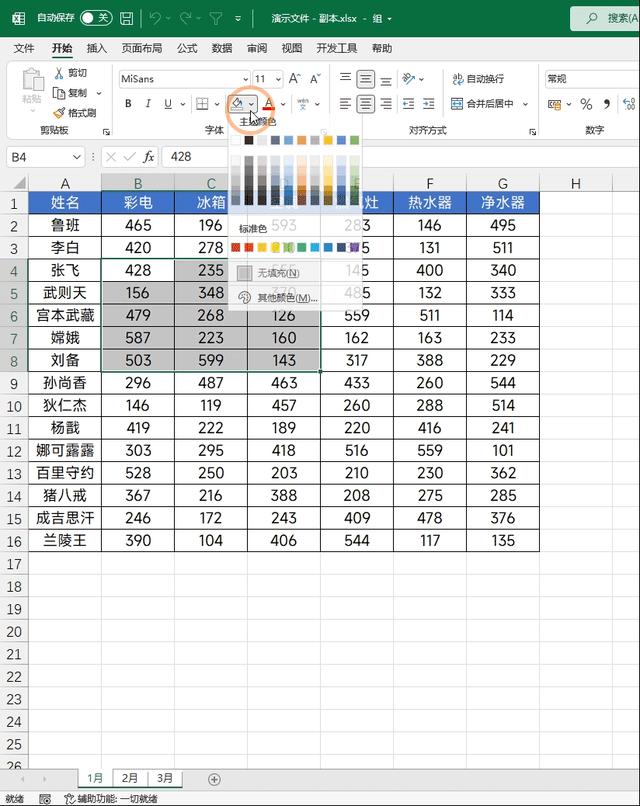The height and width of the screenshot is (806, 640).
Task: Switch to the 插入 tab
Action: (97, 48)
